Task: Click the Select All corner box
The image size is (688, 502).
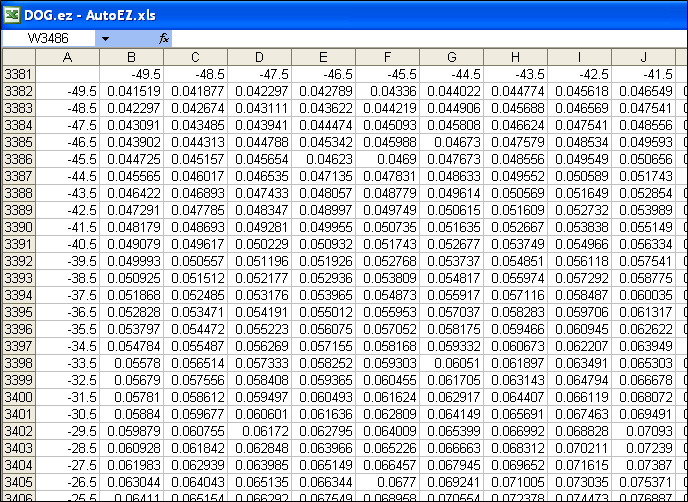Action: pos(17,56)
